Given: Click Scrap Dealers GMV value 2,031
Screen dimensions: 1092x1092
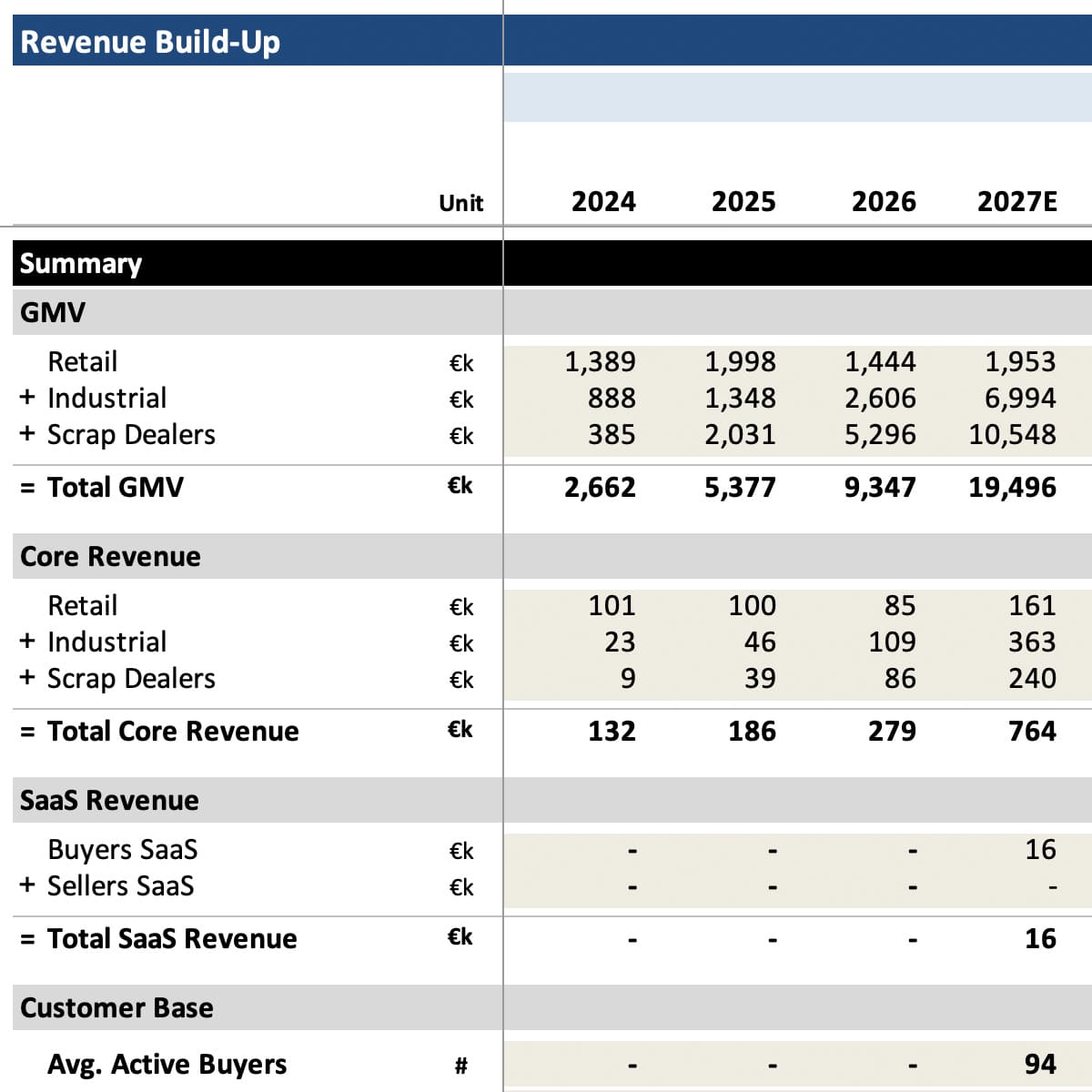Looking at the screenshot, I should point(740,434).
